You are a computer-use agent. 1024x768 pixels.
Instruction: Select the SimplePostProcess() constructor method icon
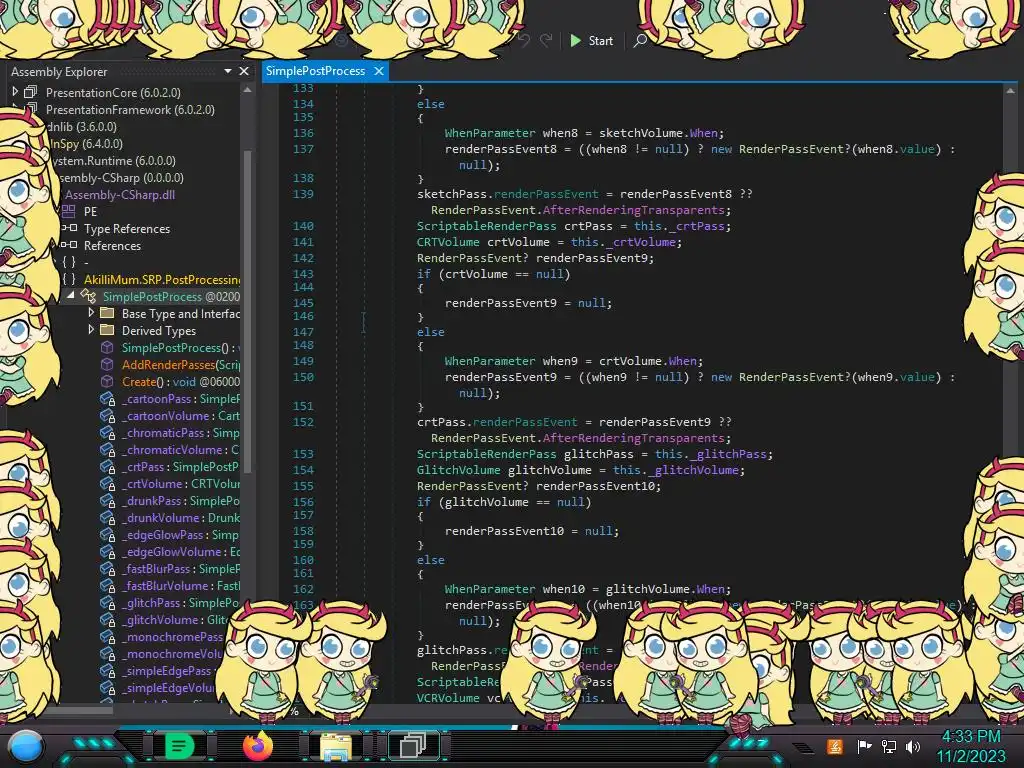click(x=107, y=347)
